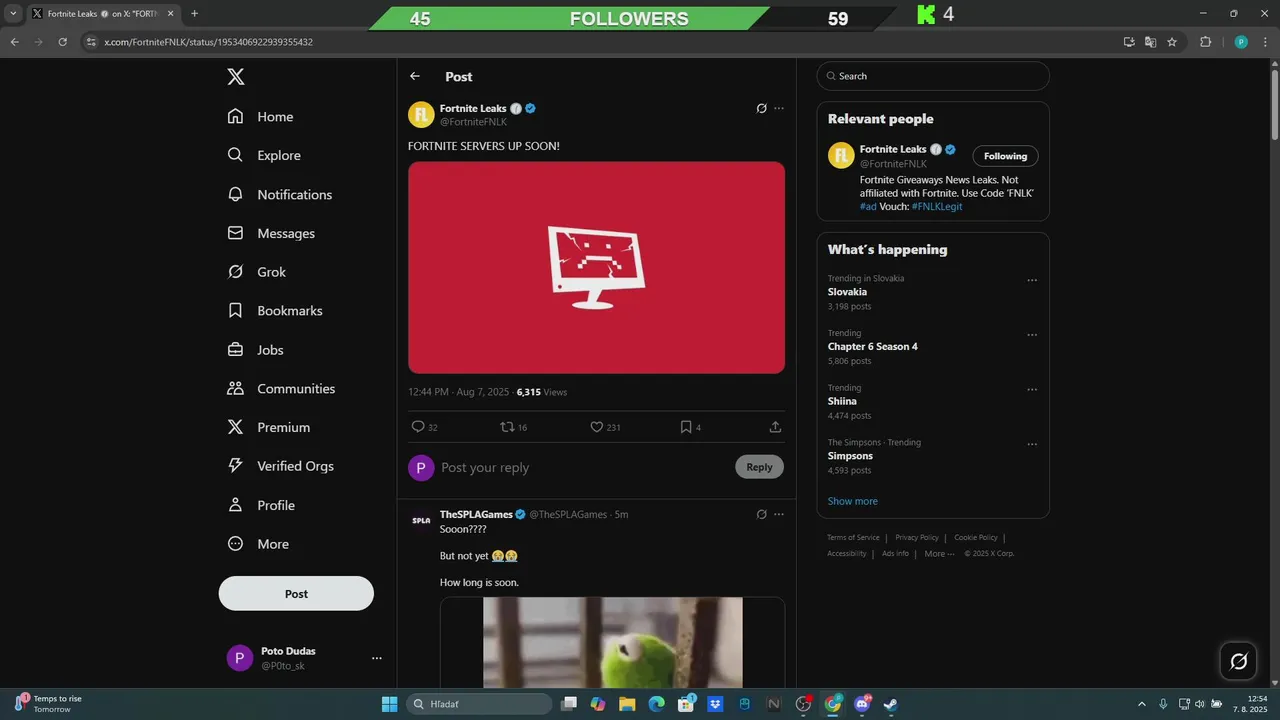Open a new browser tab with plus icon
This screenshot has height=720, width=1280.
click(x=194, y=13)
